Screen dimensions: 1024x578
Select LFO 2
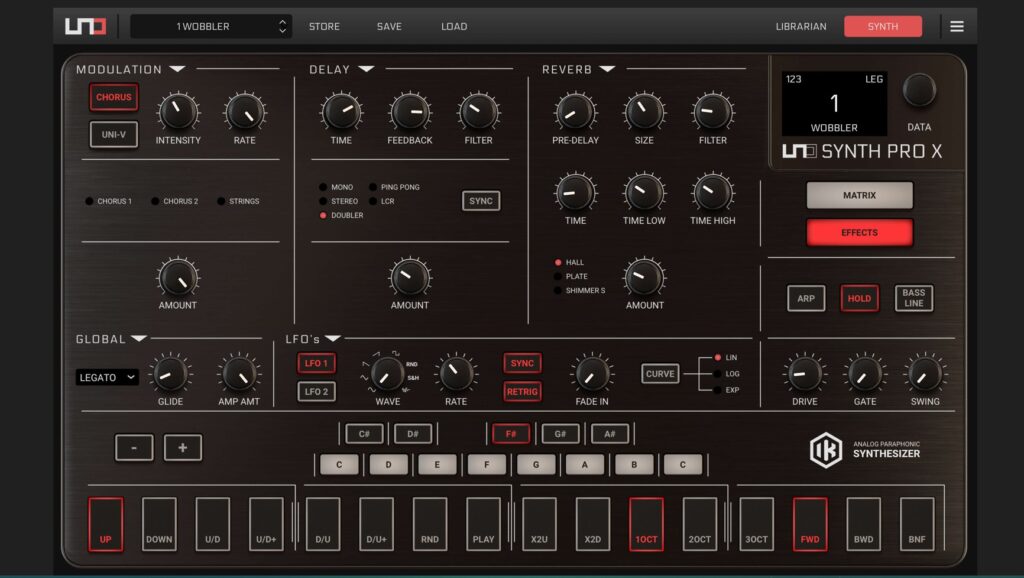pos(316,391)
